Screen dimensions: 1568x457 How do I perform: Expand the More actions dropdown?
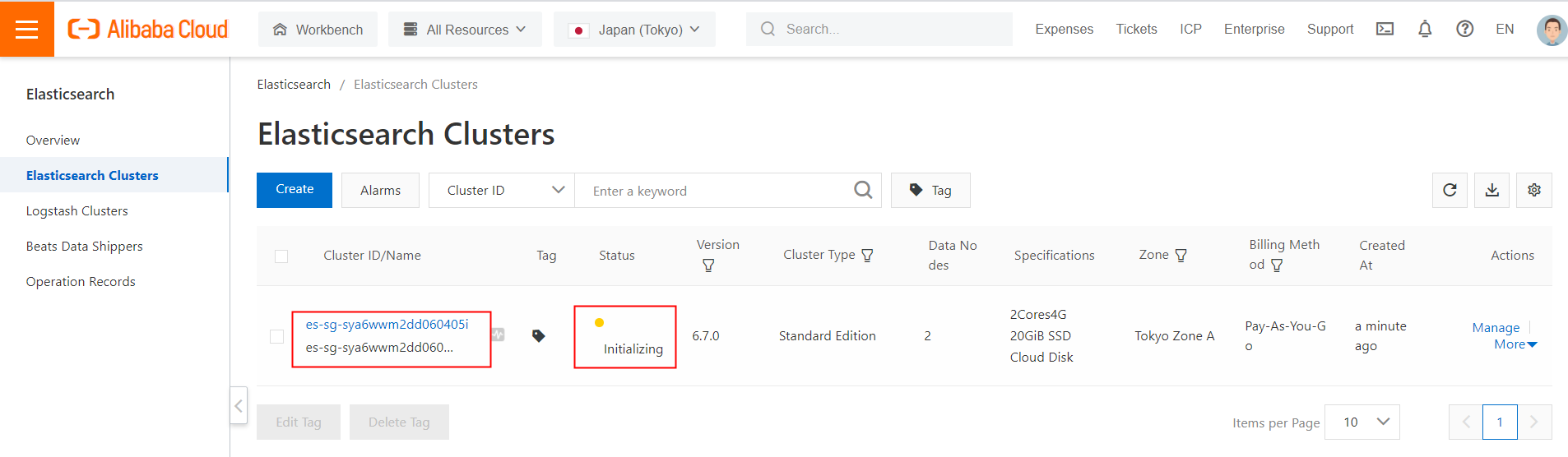coord(1515,344)
